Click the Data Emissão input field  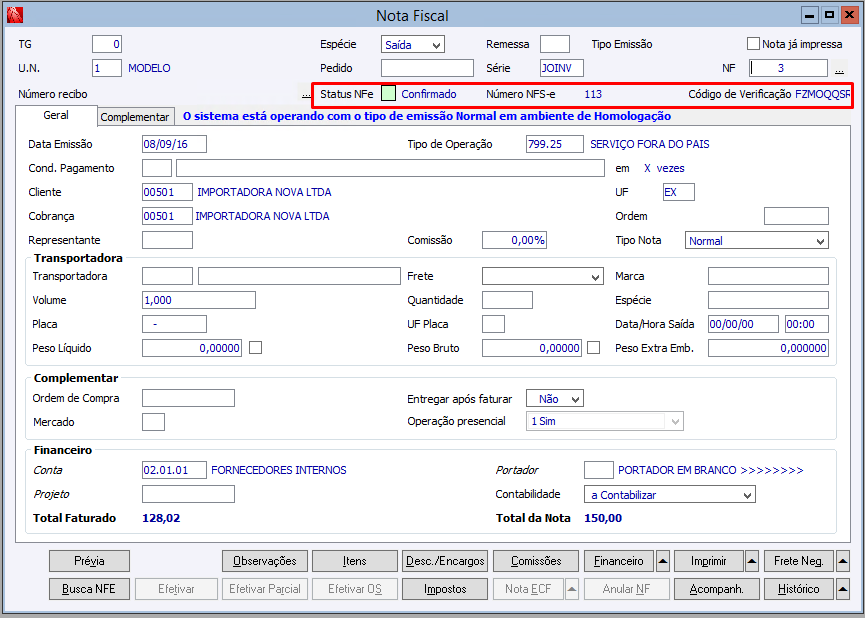point(174,144)
